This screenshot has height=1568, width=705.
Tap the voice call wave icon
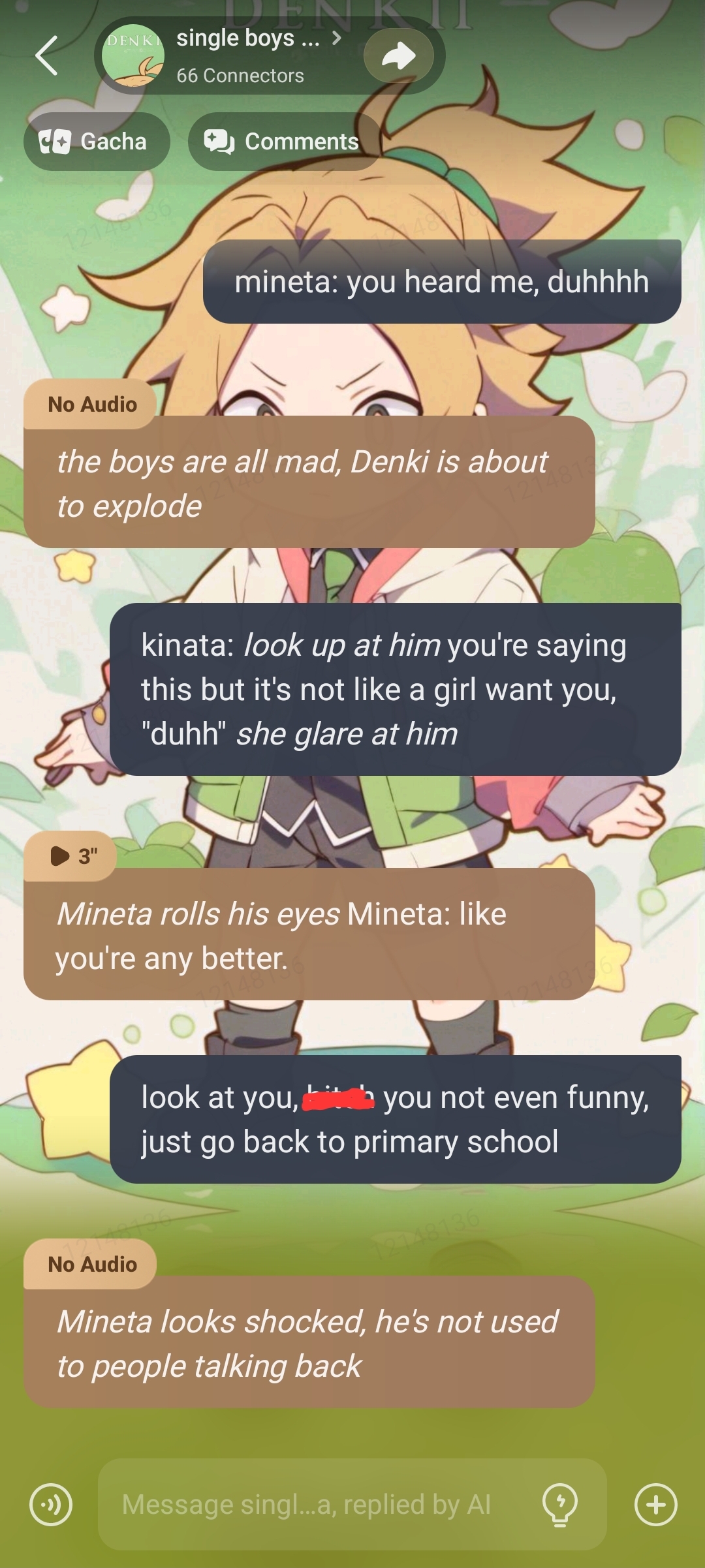point(51,1504)
